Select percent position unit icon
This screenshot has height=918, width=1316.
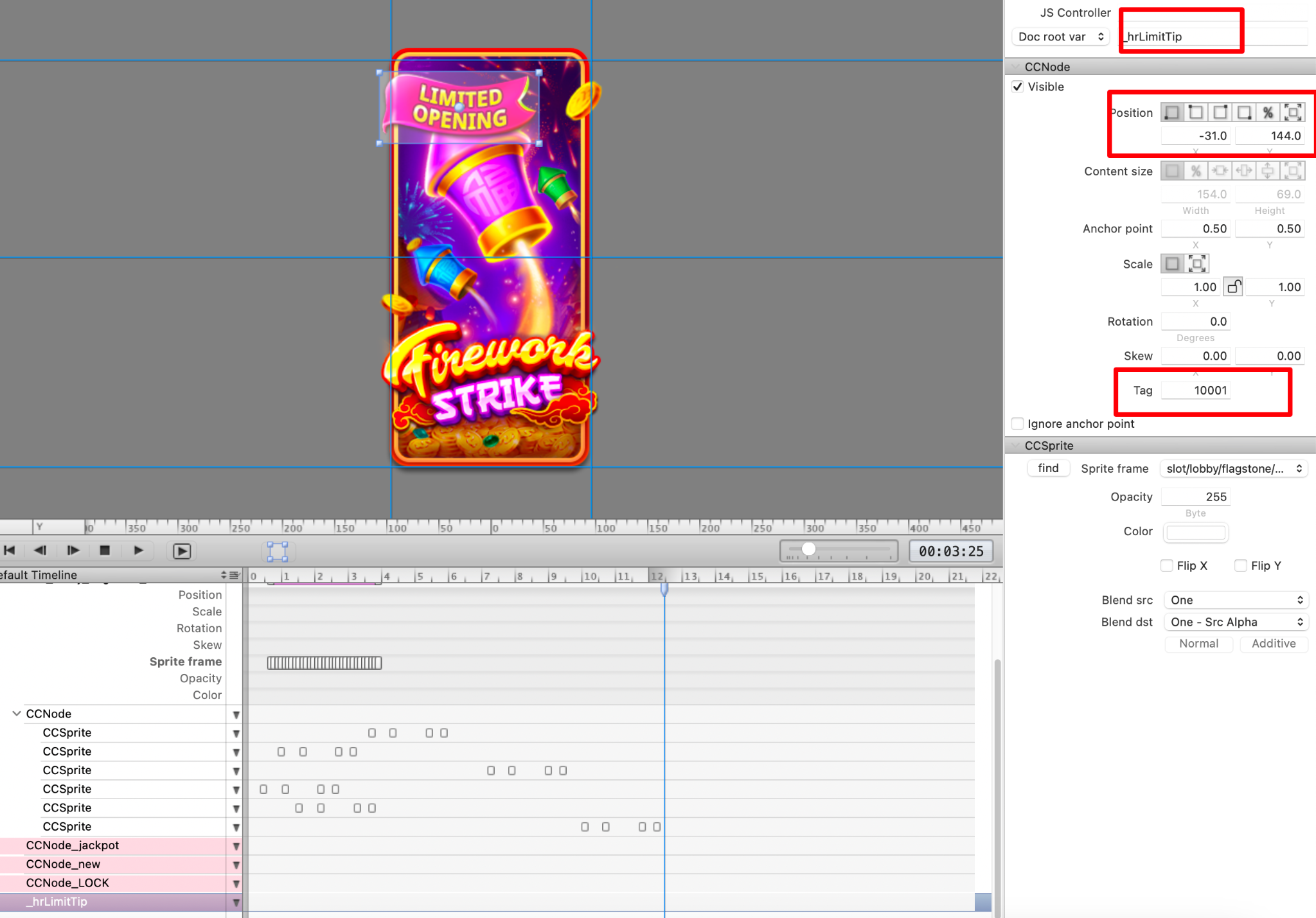(x=1268, y=113)
